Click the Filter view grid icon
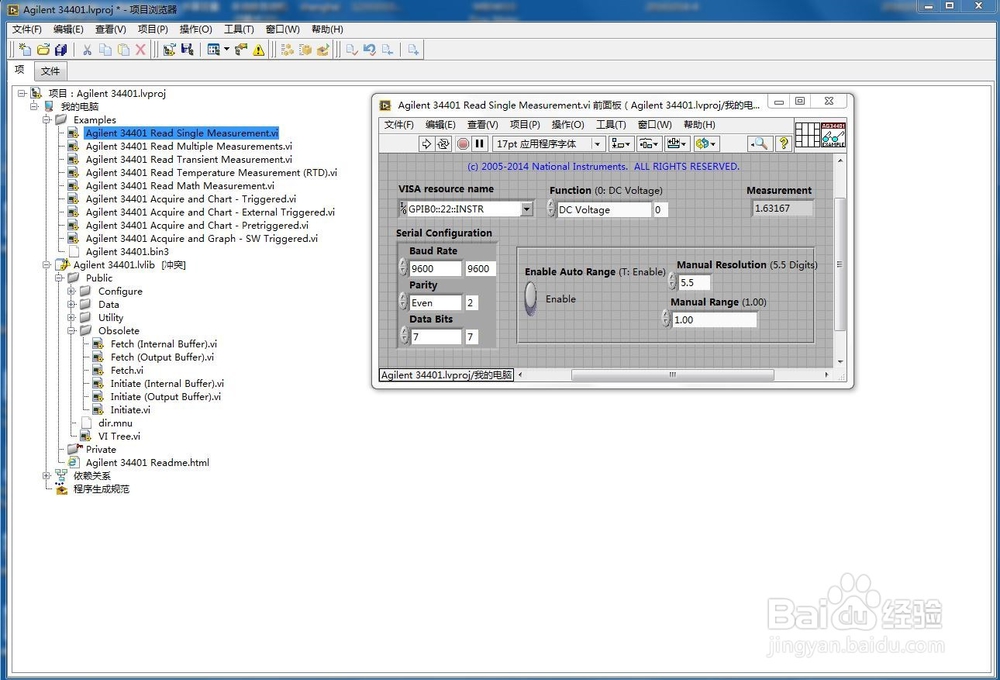Screen dimensions: 1000x680 214,49
